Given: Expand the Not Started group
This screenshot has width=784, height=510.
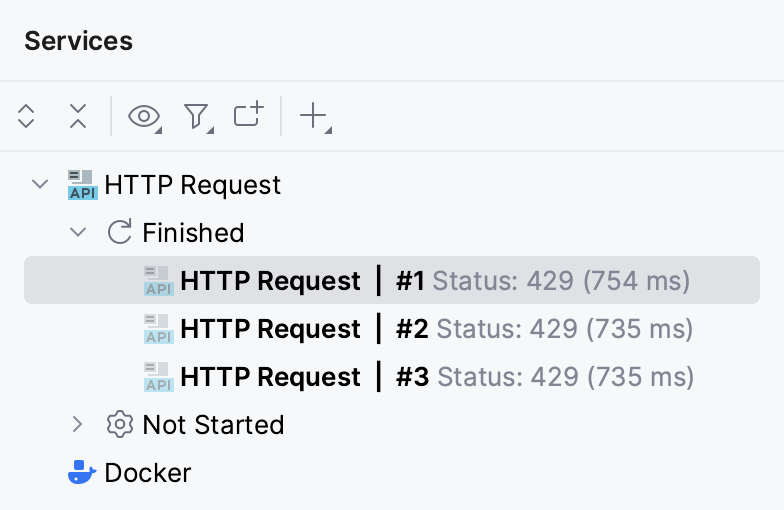Looking at the screenshot, I should point(78,425).
